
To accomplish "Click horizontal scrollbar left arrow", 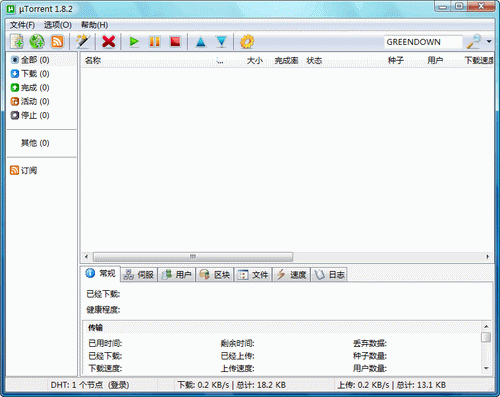I will (x=86, y=257).
